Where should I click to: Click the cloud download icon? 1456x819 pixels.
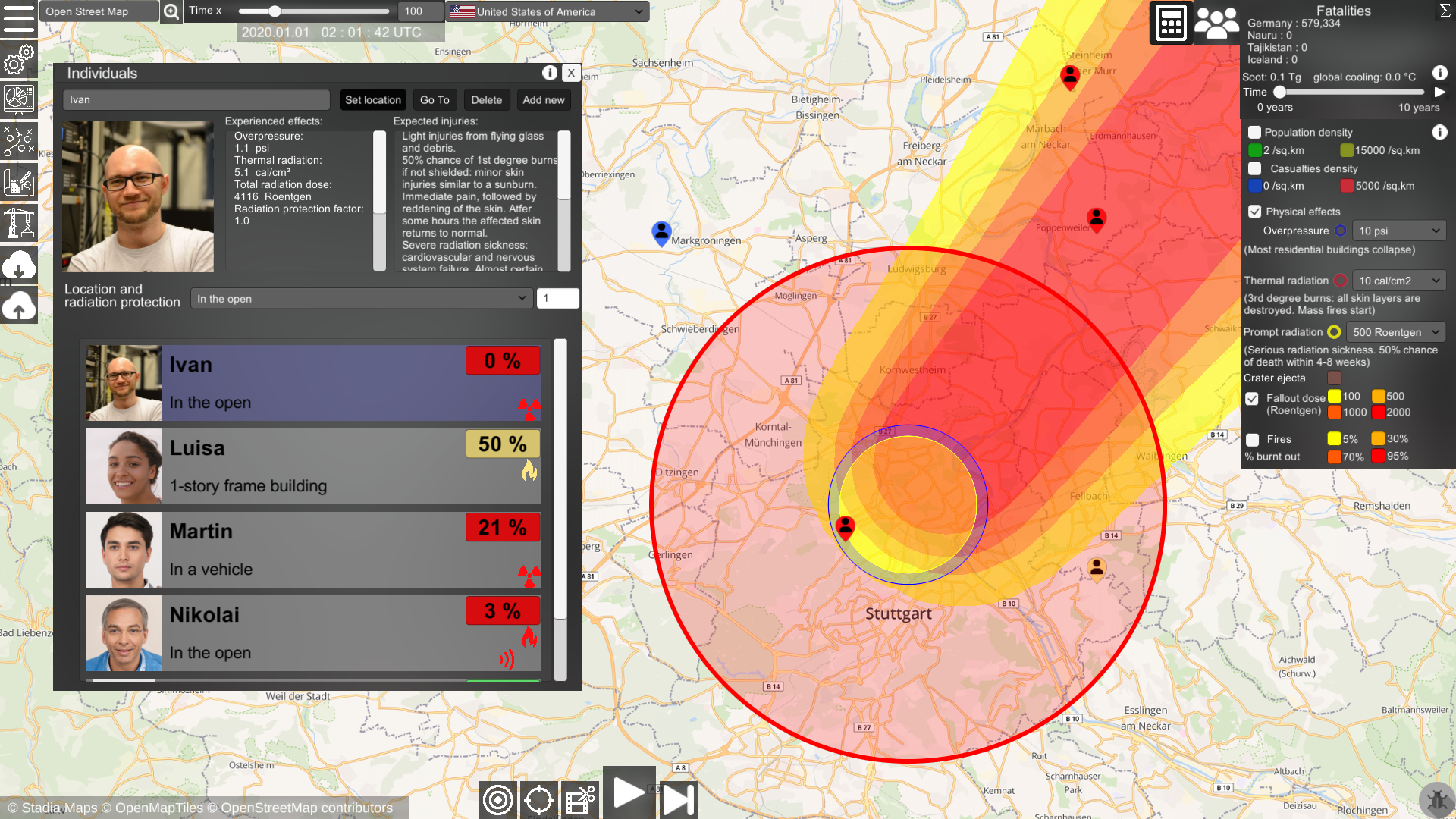18,265
